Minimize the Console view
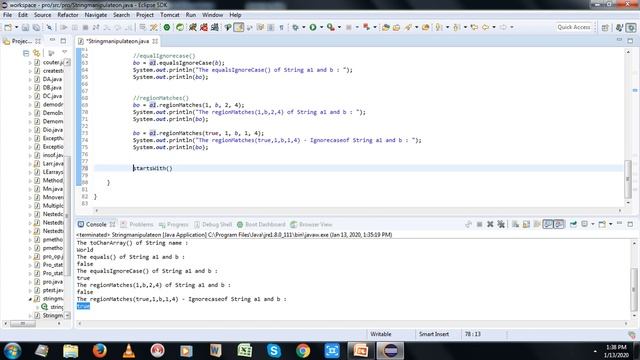The width and height of the screenshot is (640, 360). 619,224
